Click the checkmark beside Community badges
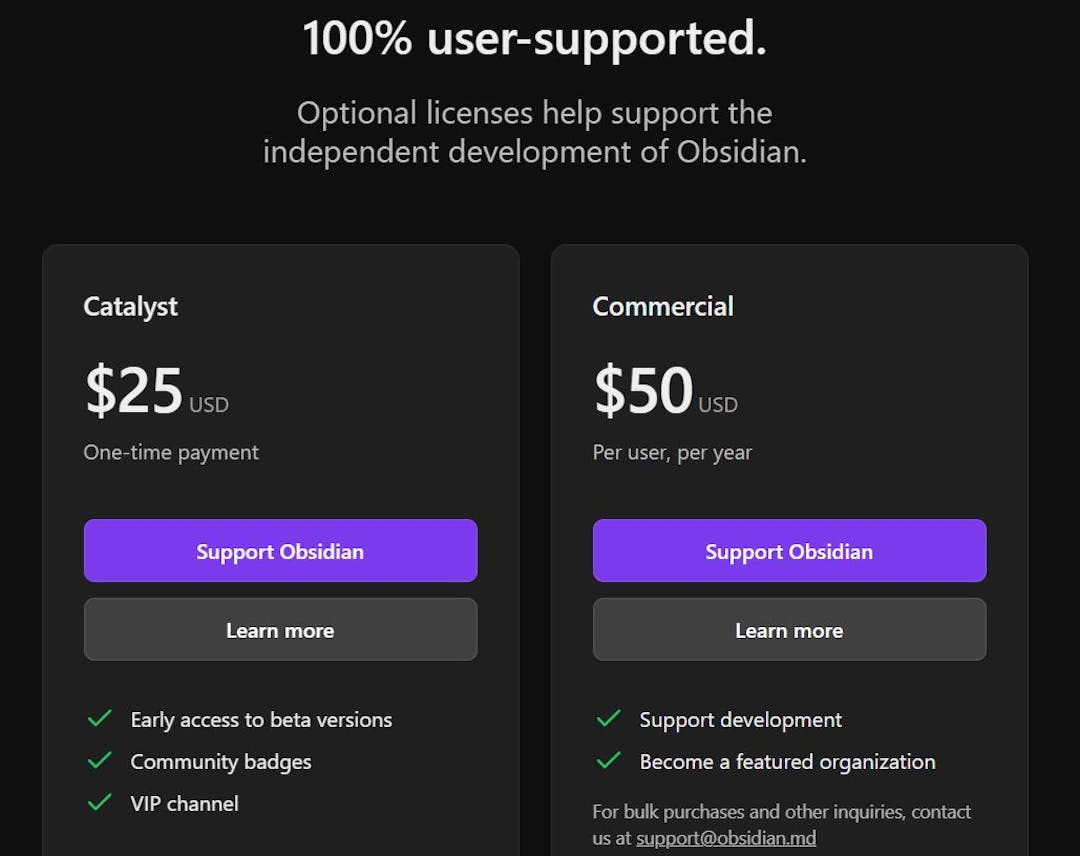Screen dimensions: 1080x856 click(x=100, y=761)
